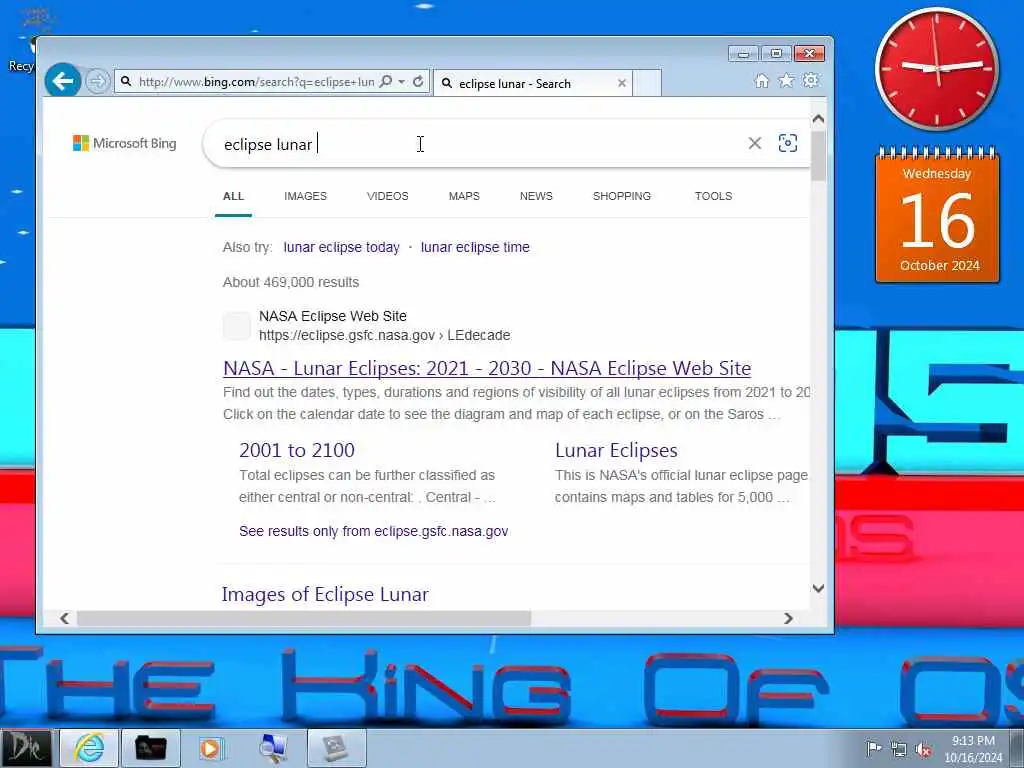Open 'Images of Eclipse Lunar' heading

tap(325, 594)
